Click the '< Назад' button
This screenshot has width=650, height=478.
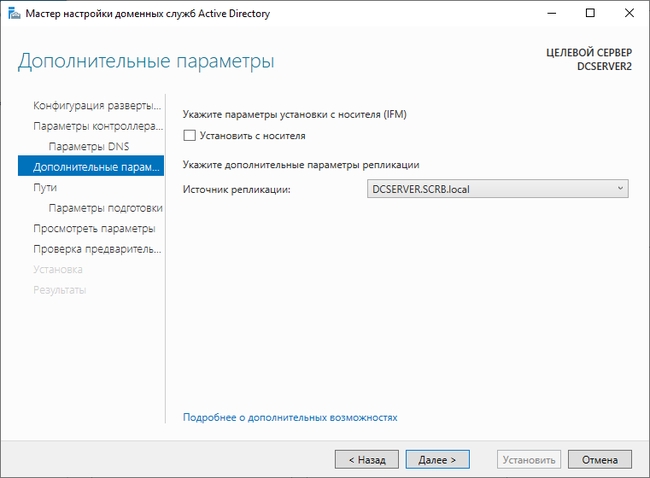pos(367,459)
